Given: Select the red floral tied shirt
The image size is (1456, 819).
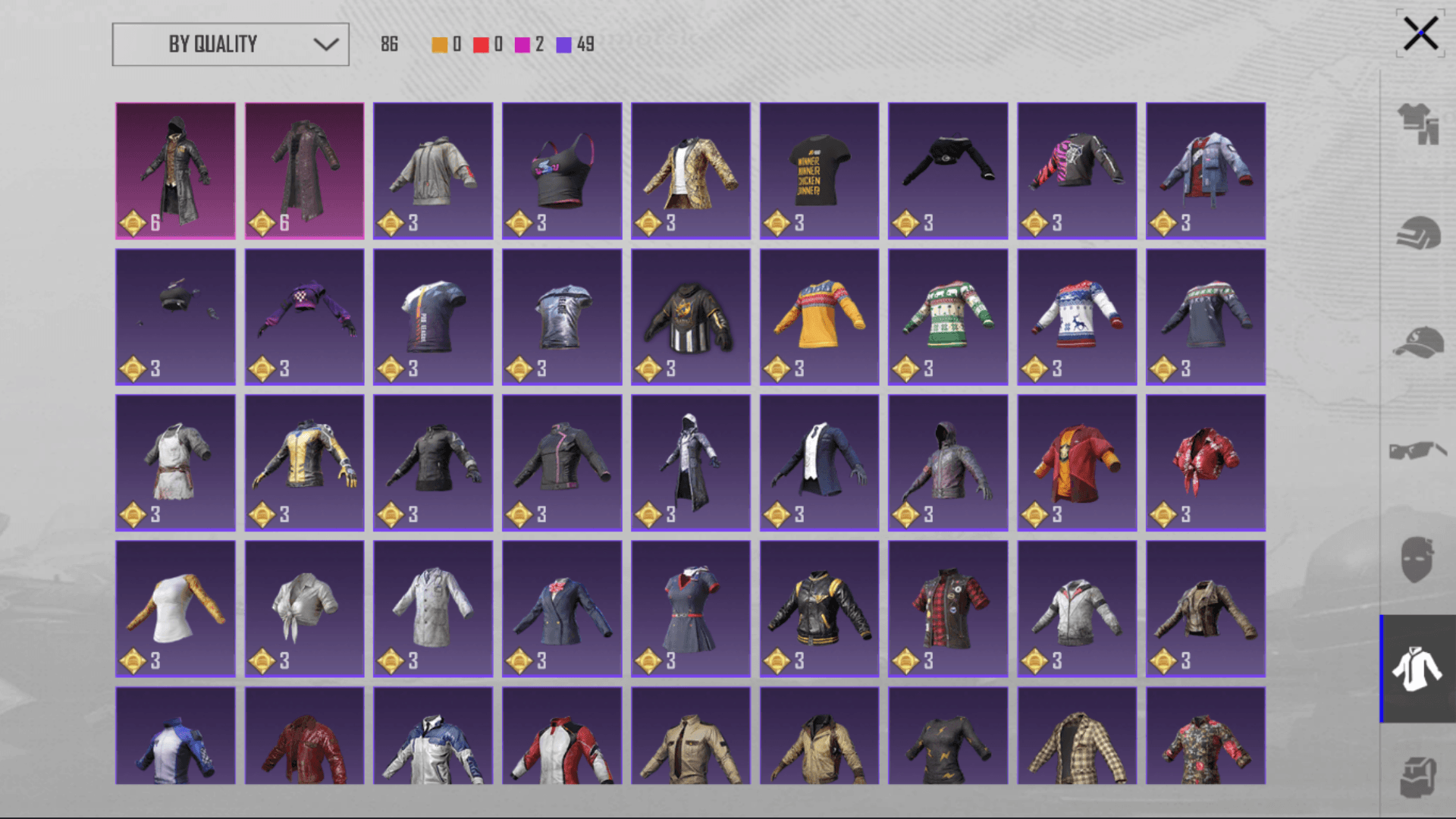Looking at the screenshot, I should coord(1206,463).
